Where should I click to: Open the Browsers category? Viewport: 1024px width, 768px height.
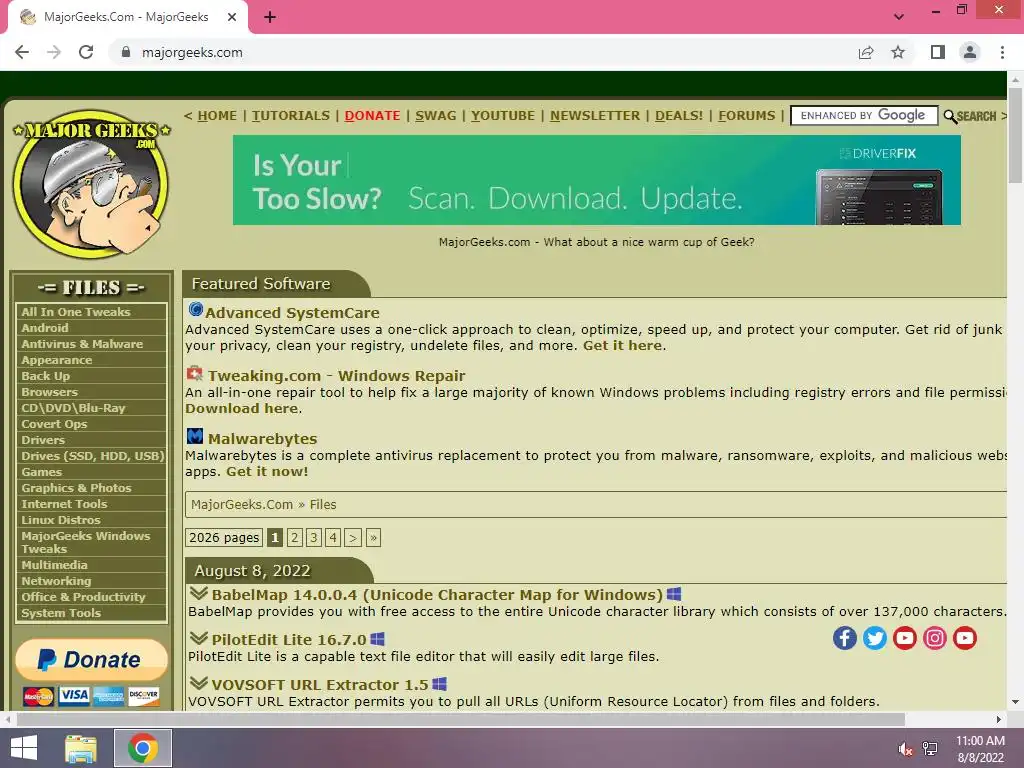coord(91,392)
